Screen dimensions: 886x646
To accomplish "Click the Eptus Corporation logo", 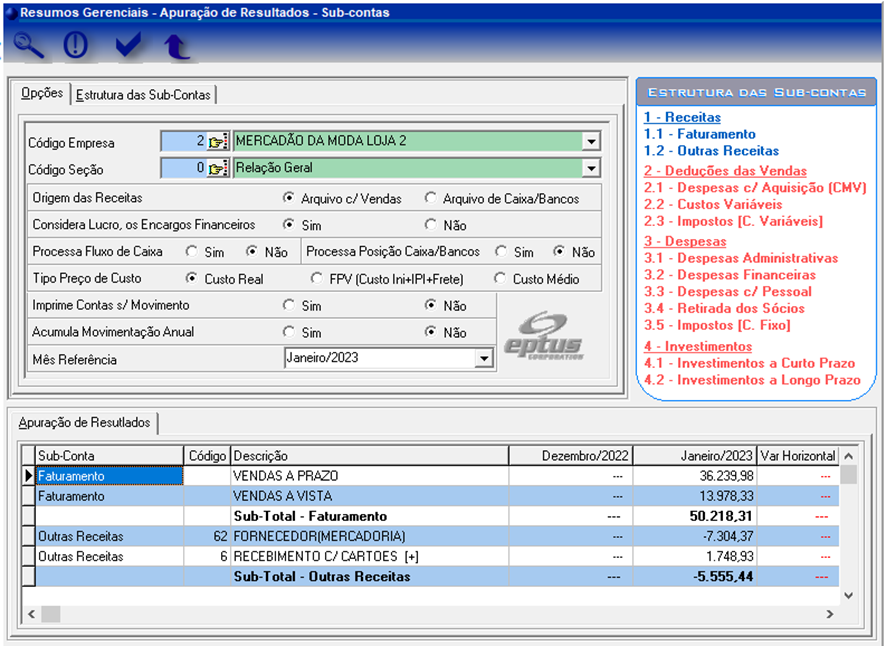I will pyautogui.click(x=546, y=338).
